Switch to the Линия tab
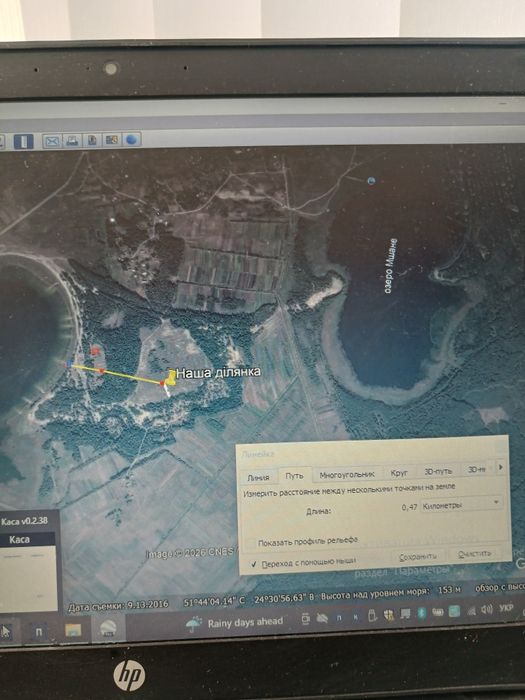The image size is (525, 700). [x=258, y=477]
